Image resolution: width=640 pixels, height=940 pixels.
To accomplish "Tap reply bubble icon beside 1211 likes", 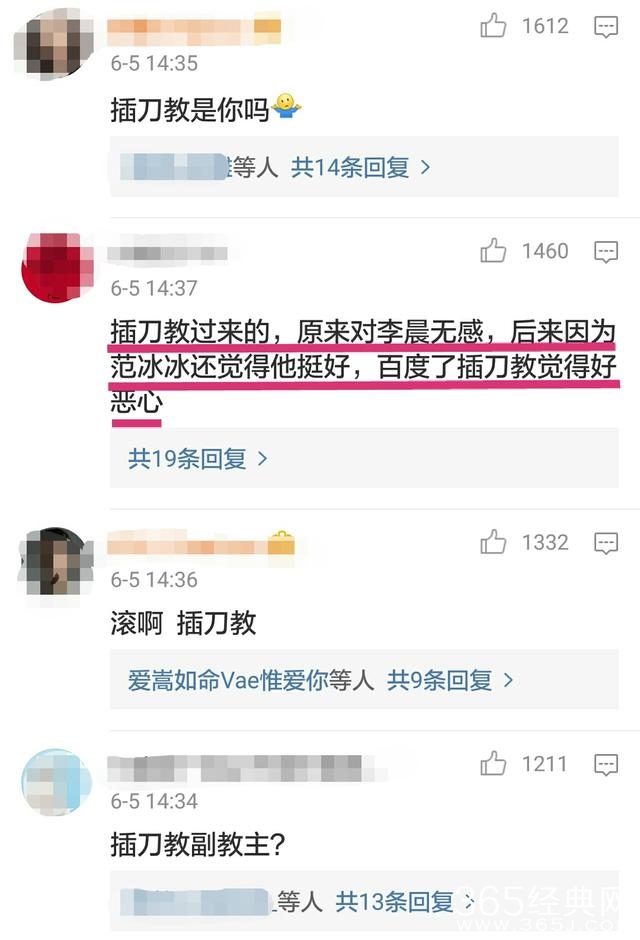I will click(605, 765).
